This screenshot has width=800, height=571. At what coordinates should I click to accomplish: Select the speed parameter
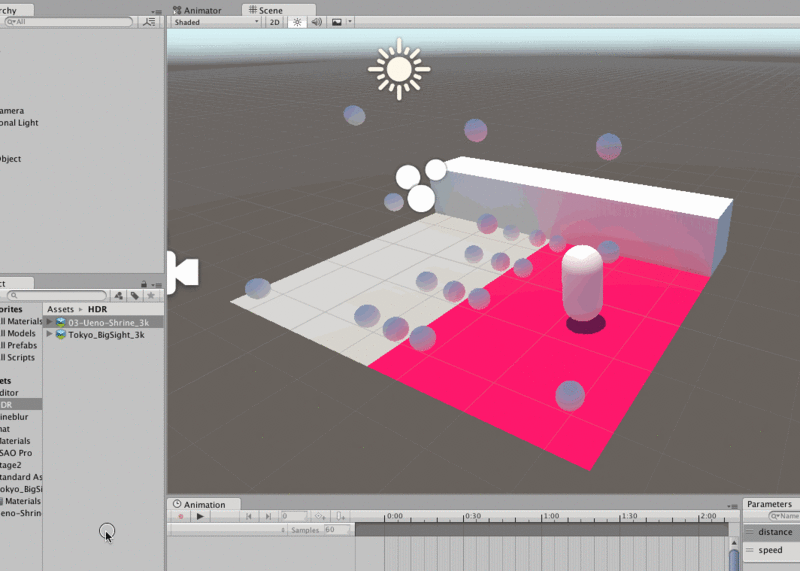[771, 550]
